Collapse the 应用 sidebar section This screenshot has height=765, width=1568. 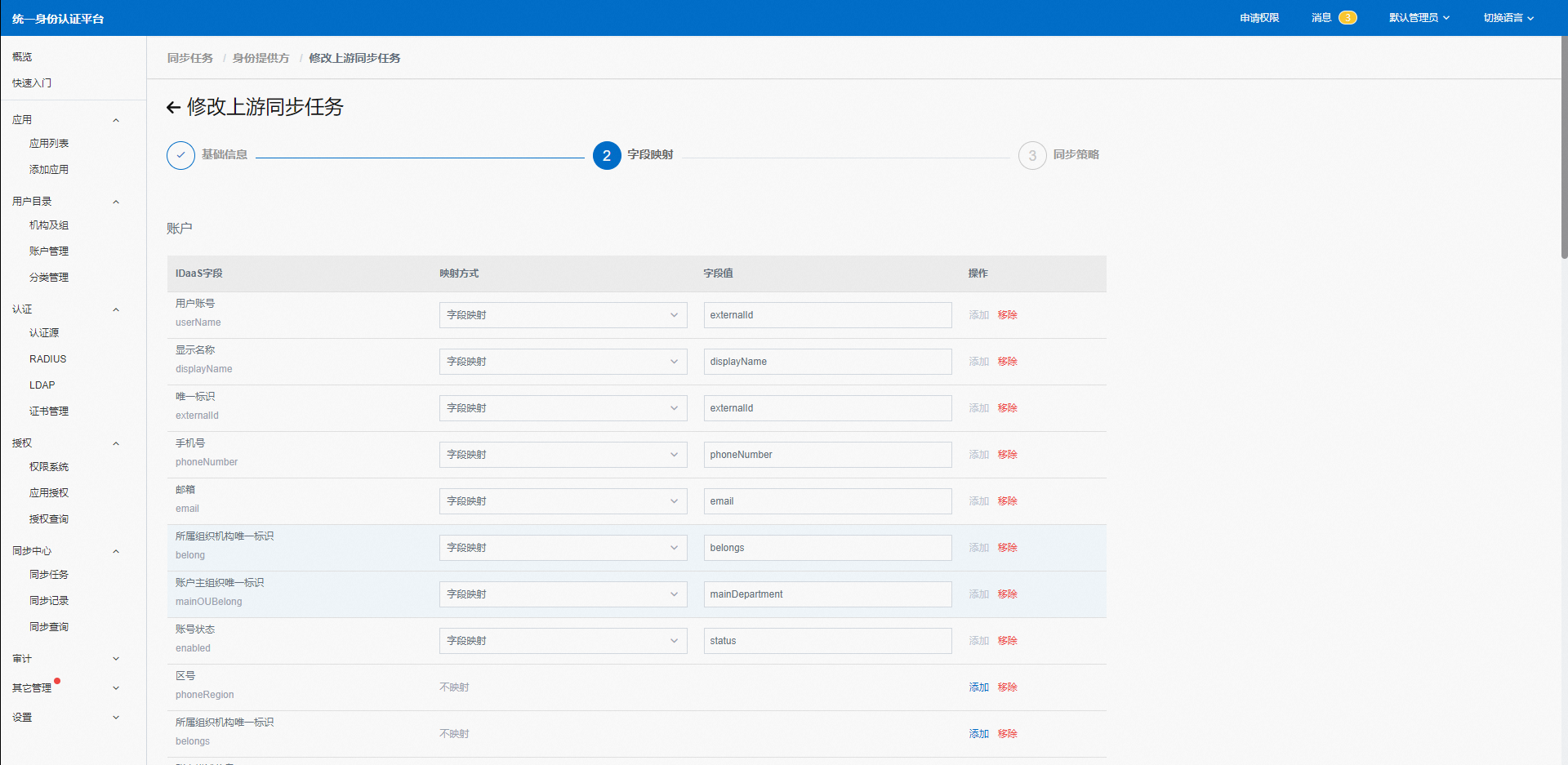(x=116, y=120)
